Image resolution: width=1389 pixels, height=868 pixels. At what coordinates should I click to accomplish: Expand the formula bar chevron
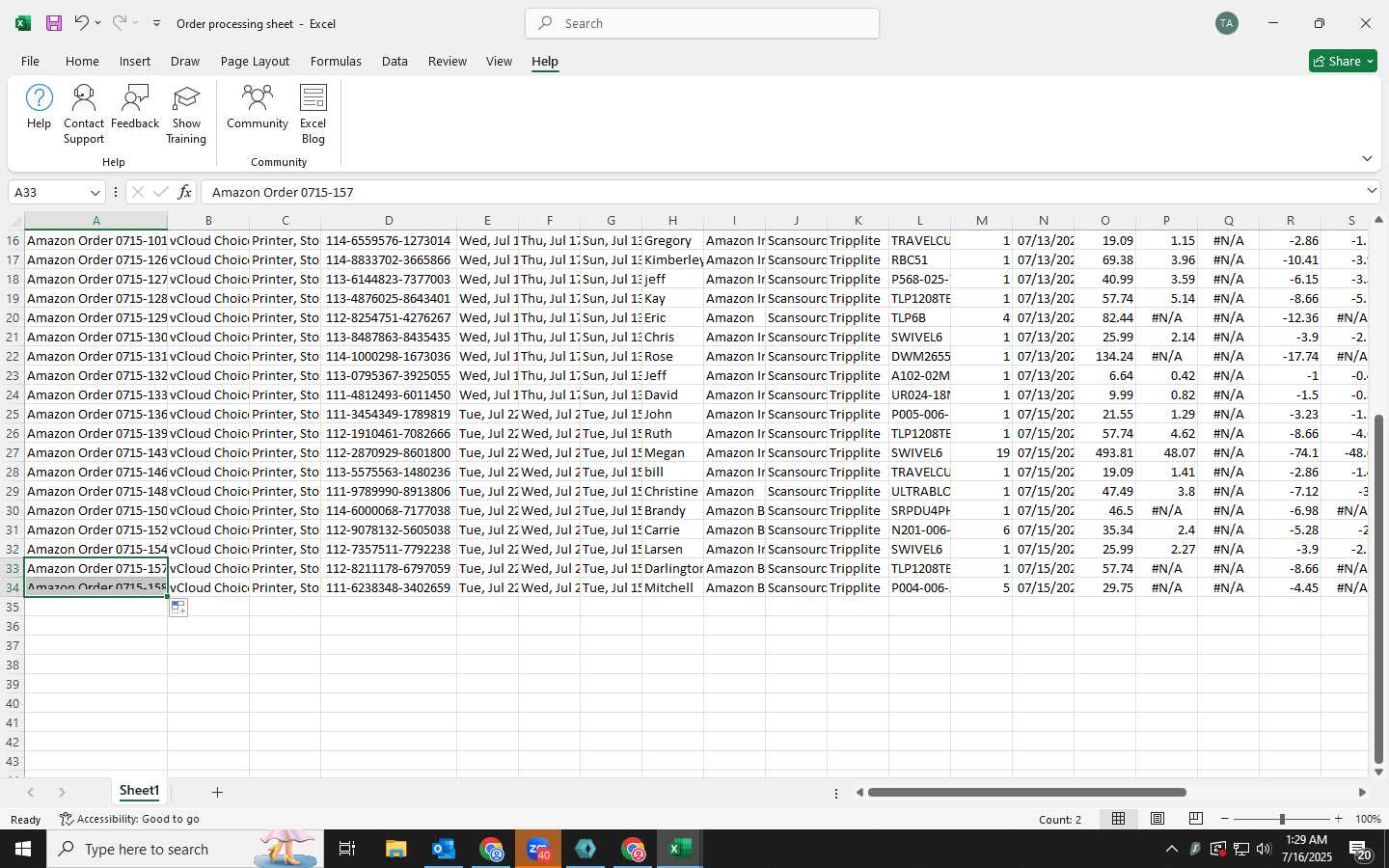[x=1372, y=191]
